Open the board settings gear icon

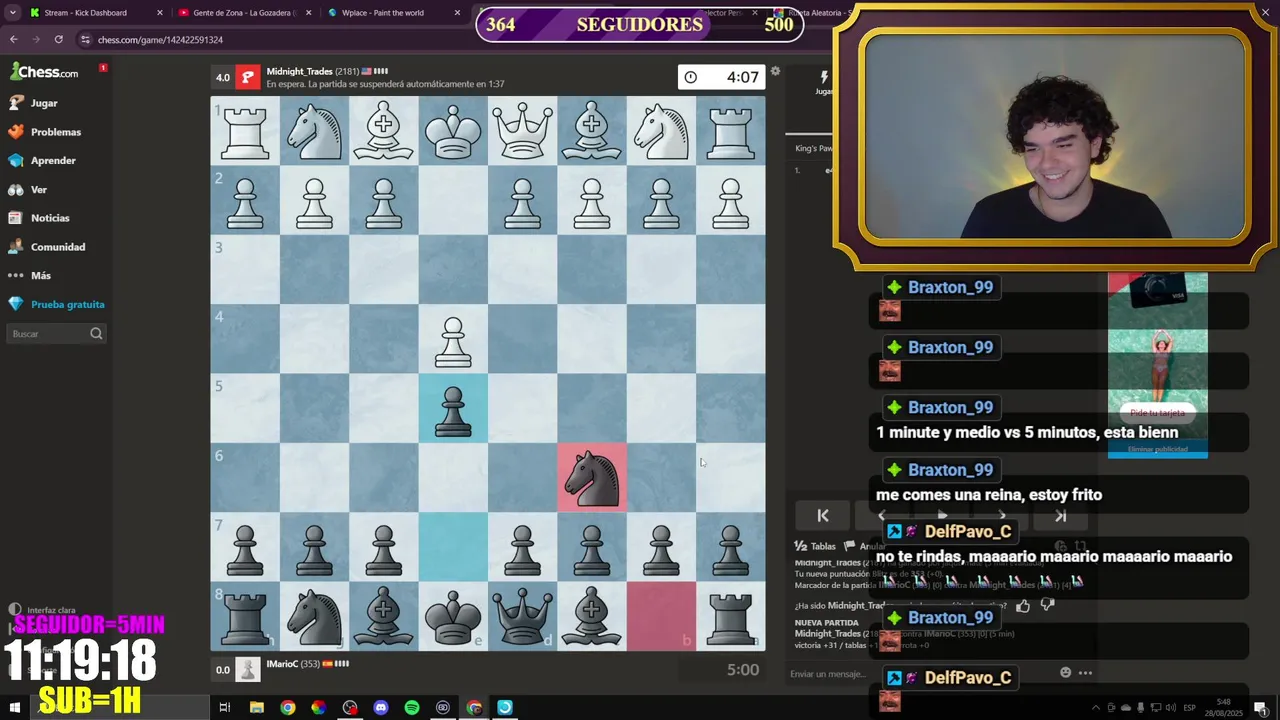775,71
